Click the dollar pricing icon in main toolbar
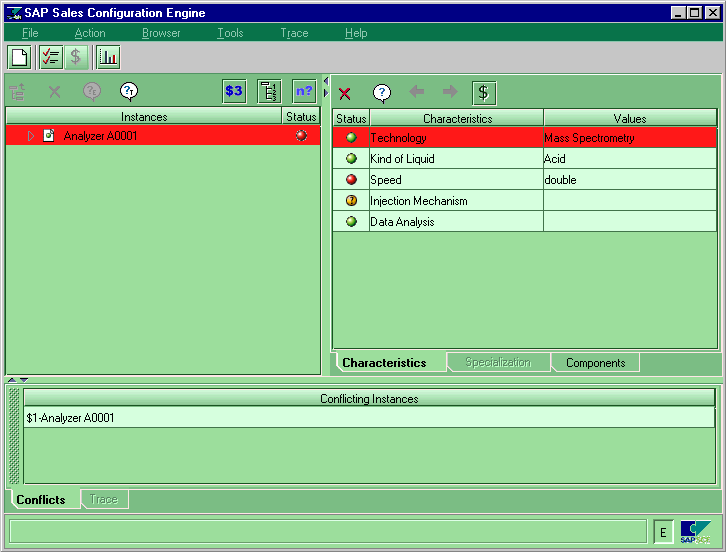Image resolution: width=726 pixels, height=552 pixels. tap(75, 57)
